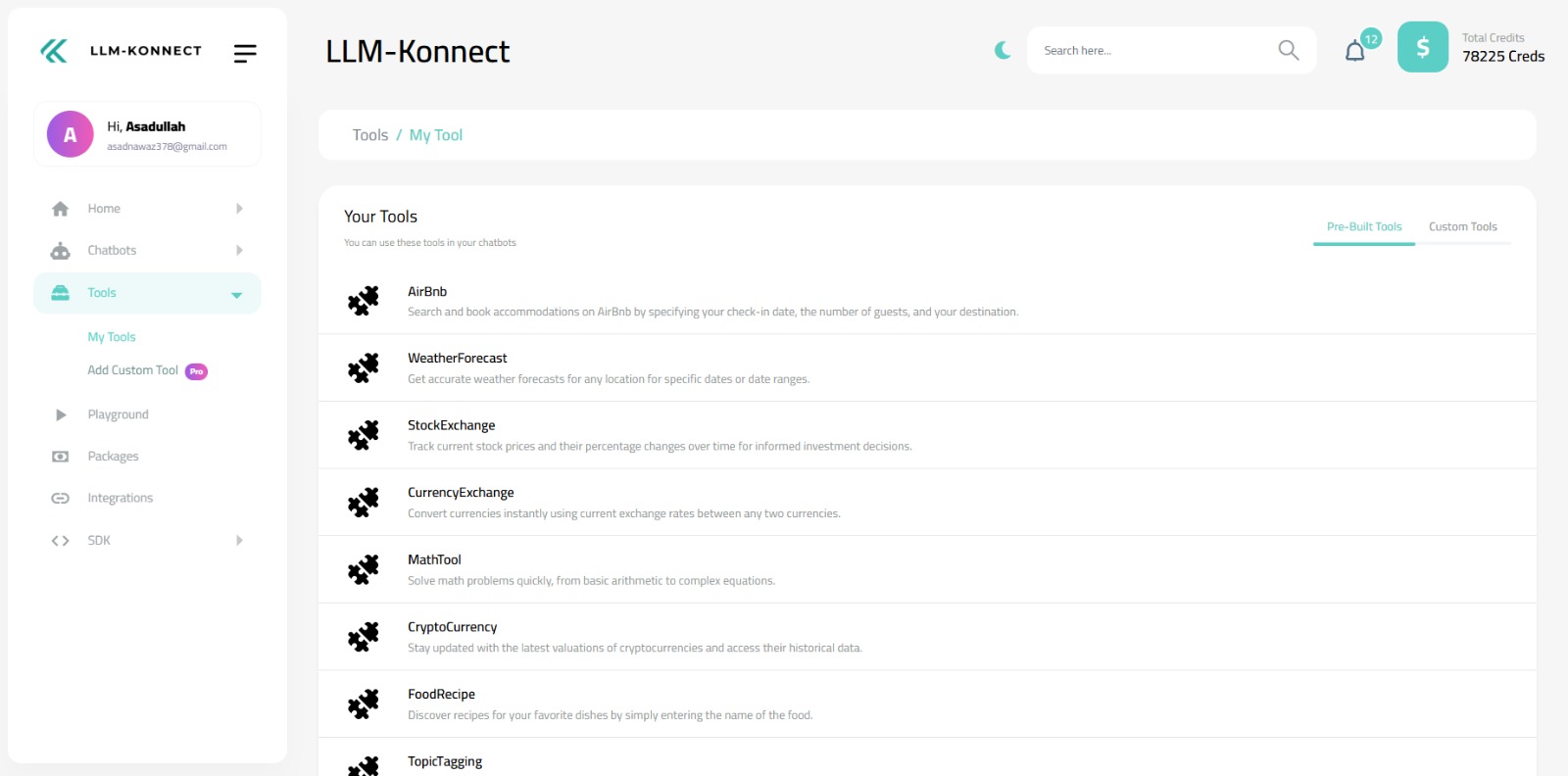Open My Tools in the sidebar

tap(112, 337)
